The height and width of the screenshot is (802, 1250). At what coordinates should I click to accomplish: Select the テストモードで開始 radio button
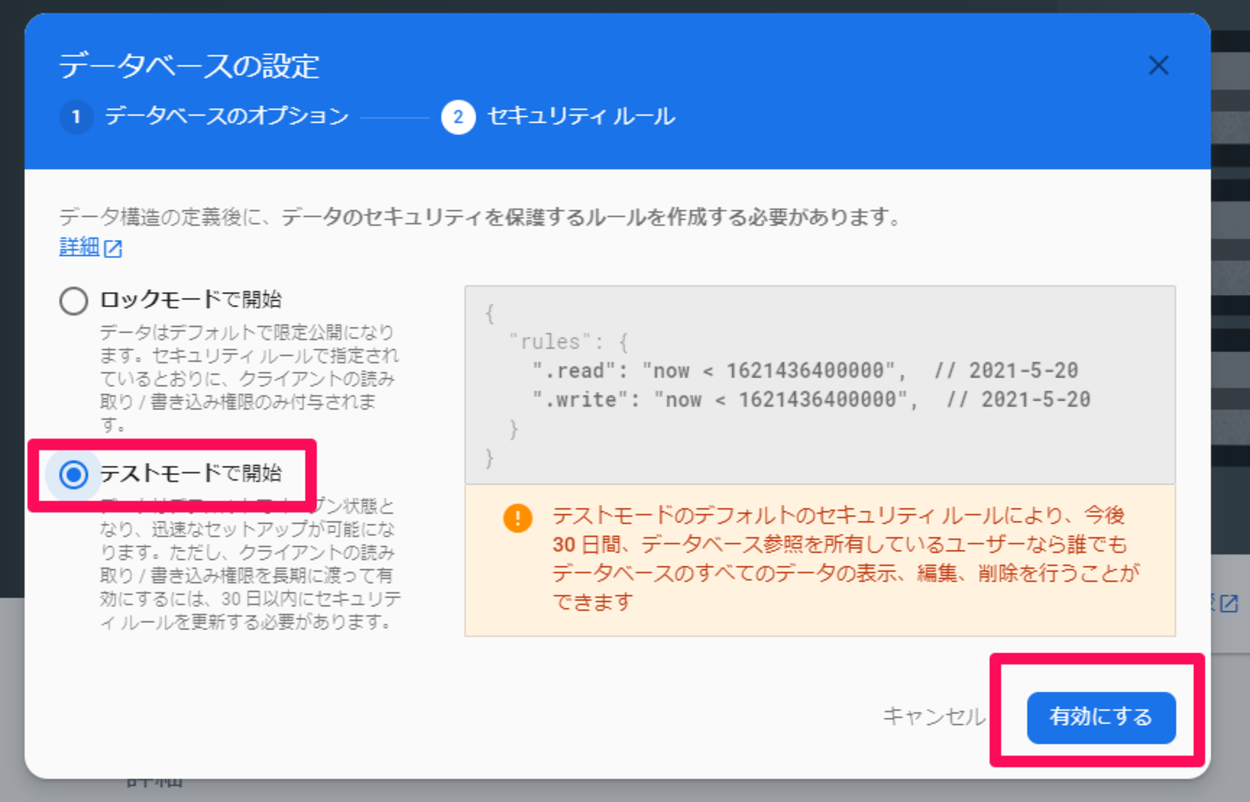(x=74, y=475)
